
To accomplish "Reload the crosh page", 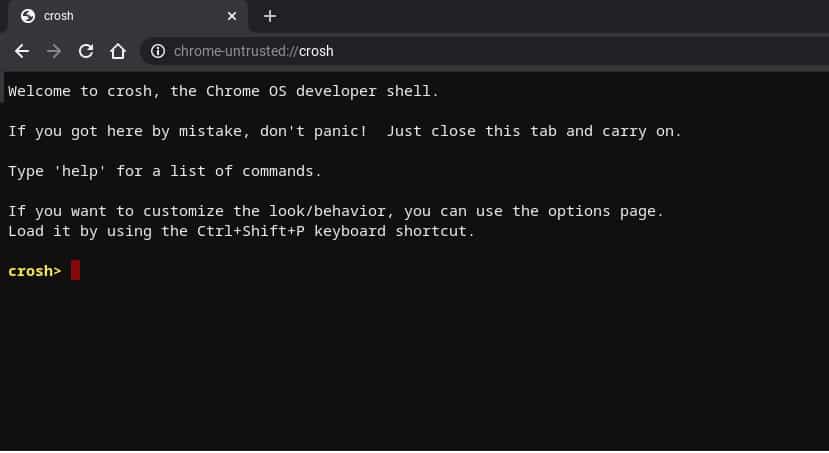I will pyautogui.click(x=86, y=51).
